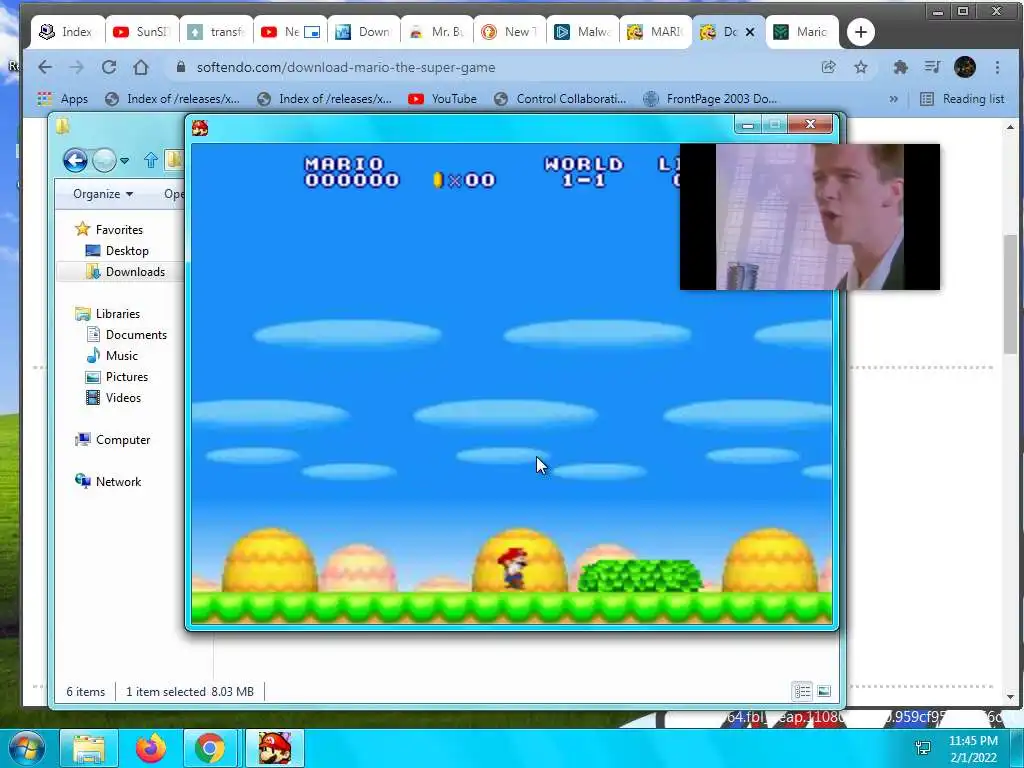Screen dimensions: 1024x768
Task: Expand the hidden bookmarks chevron
Action: tap(893, 99)
